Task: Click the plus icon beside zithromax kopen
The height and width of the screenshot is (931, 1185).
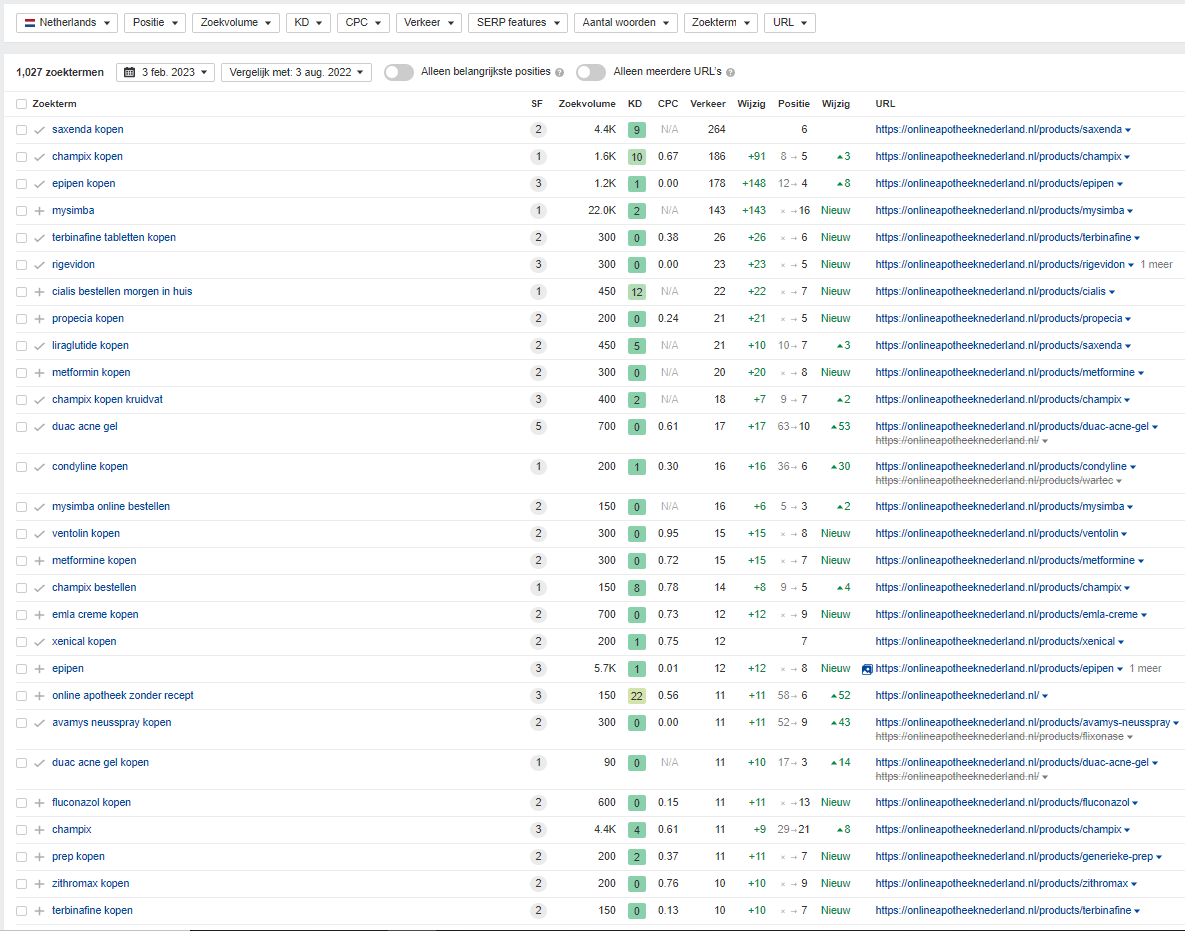Action: click(x=39, y=883)
